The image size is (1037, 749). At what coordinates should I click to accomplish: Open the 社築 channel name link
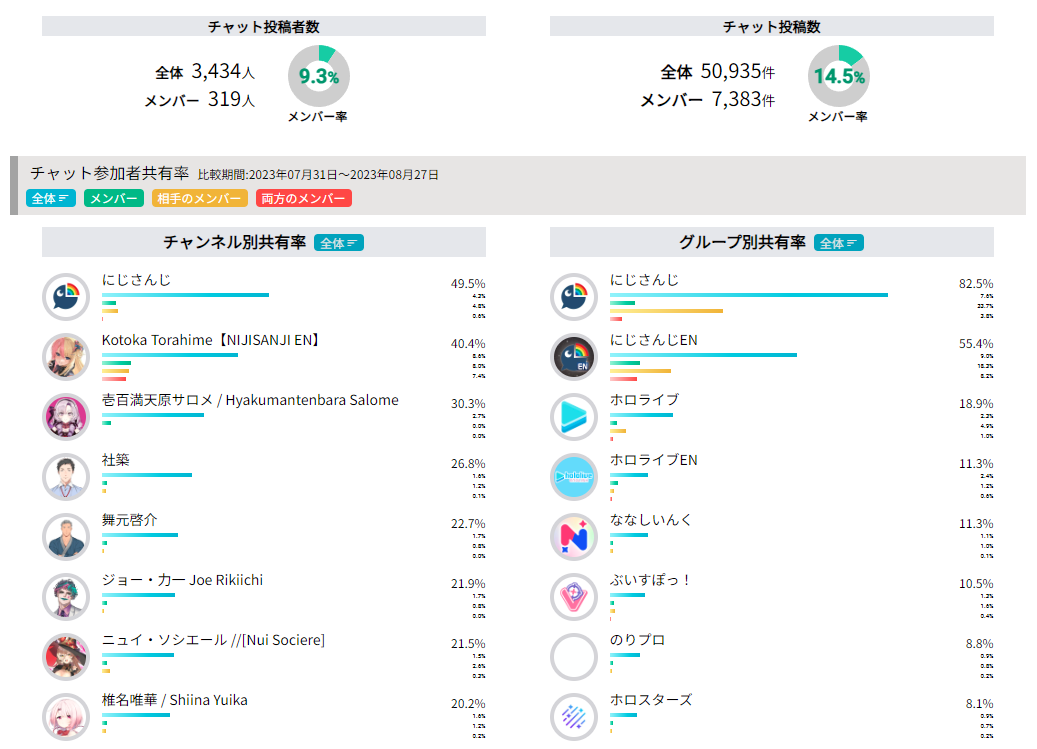point(116,460)
